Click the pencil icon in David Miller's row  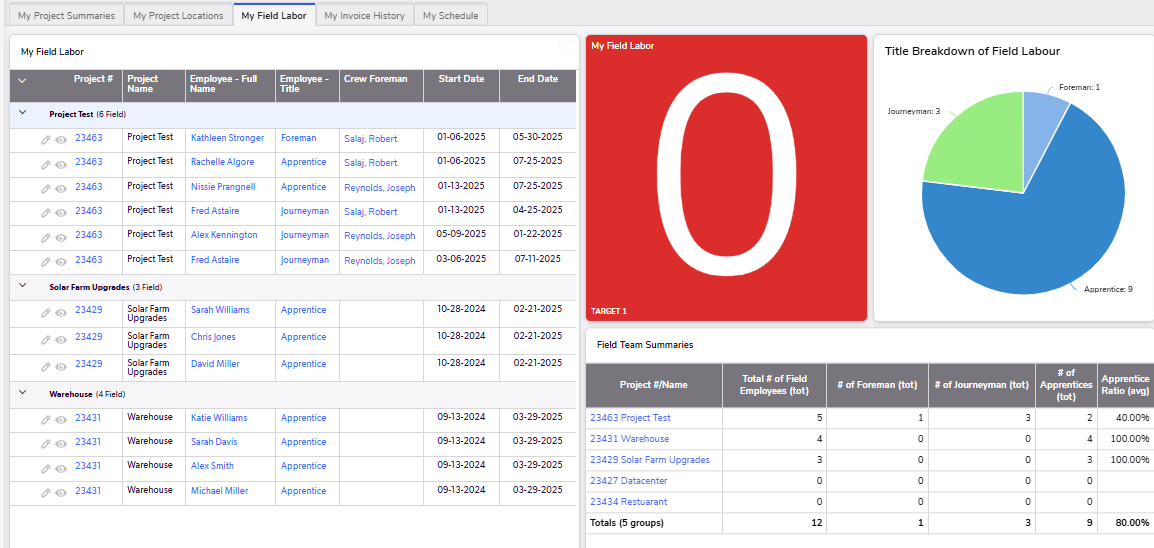(46, 366)
